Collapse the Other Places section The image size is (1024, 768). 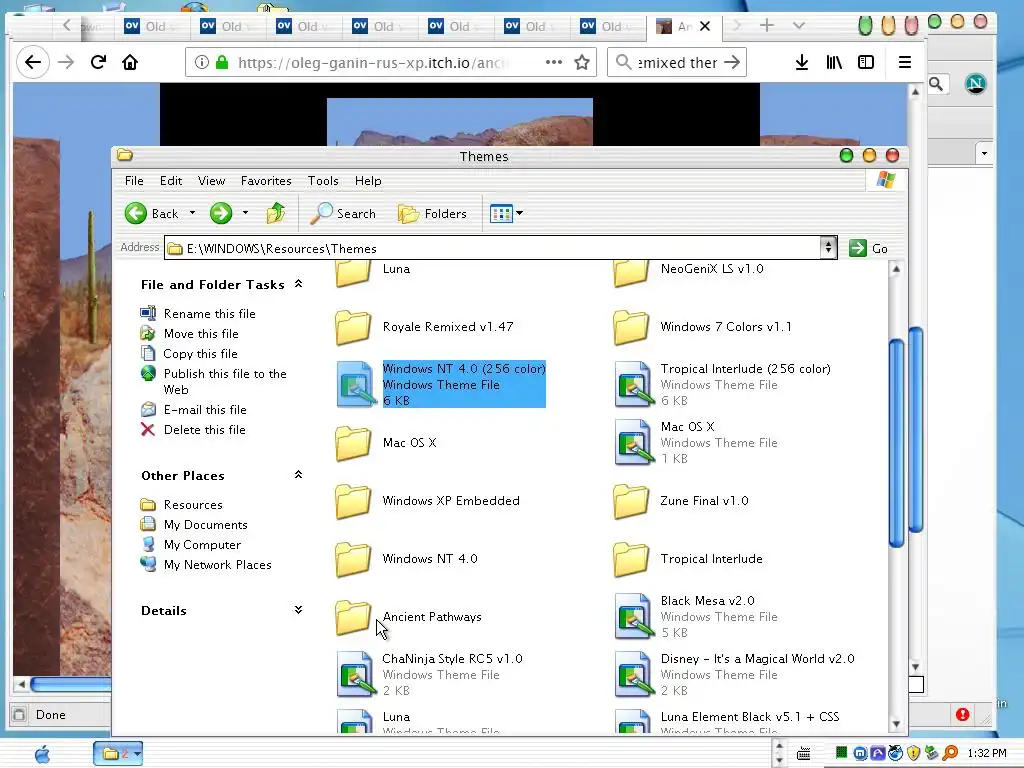(x=298, y=475)
